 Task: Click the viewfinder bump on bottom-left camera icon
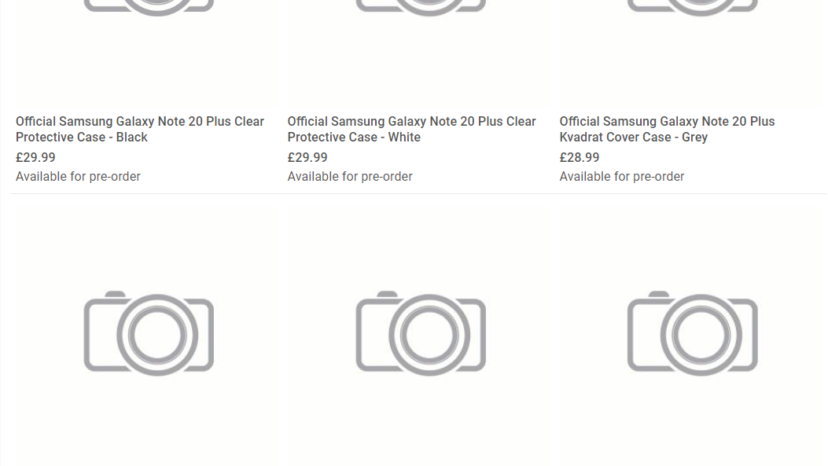[116, 295]
